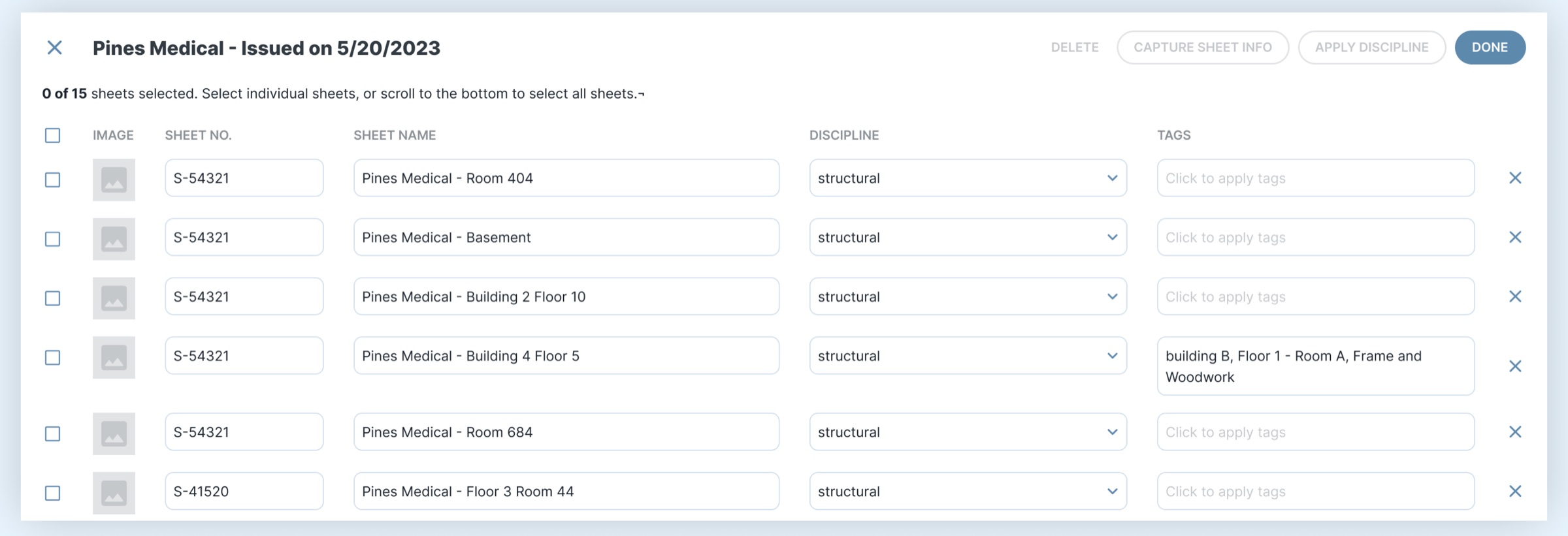Edit sheet number field for Room 404

click(244, 178)
